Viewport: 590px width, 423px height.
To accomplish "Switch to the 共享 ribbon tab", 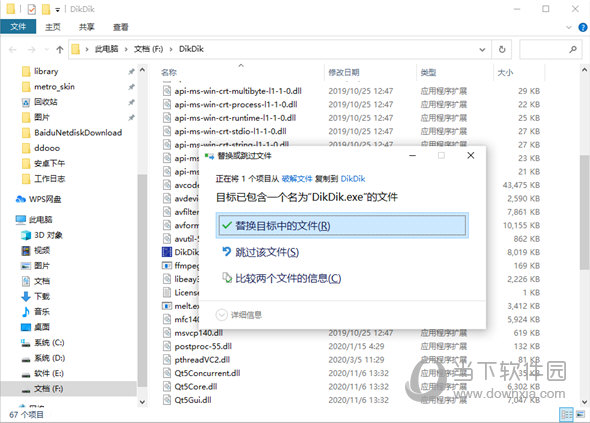I will [x=87, y=27].
